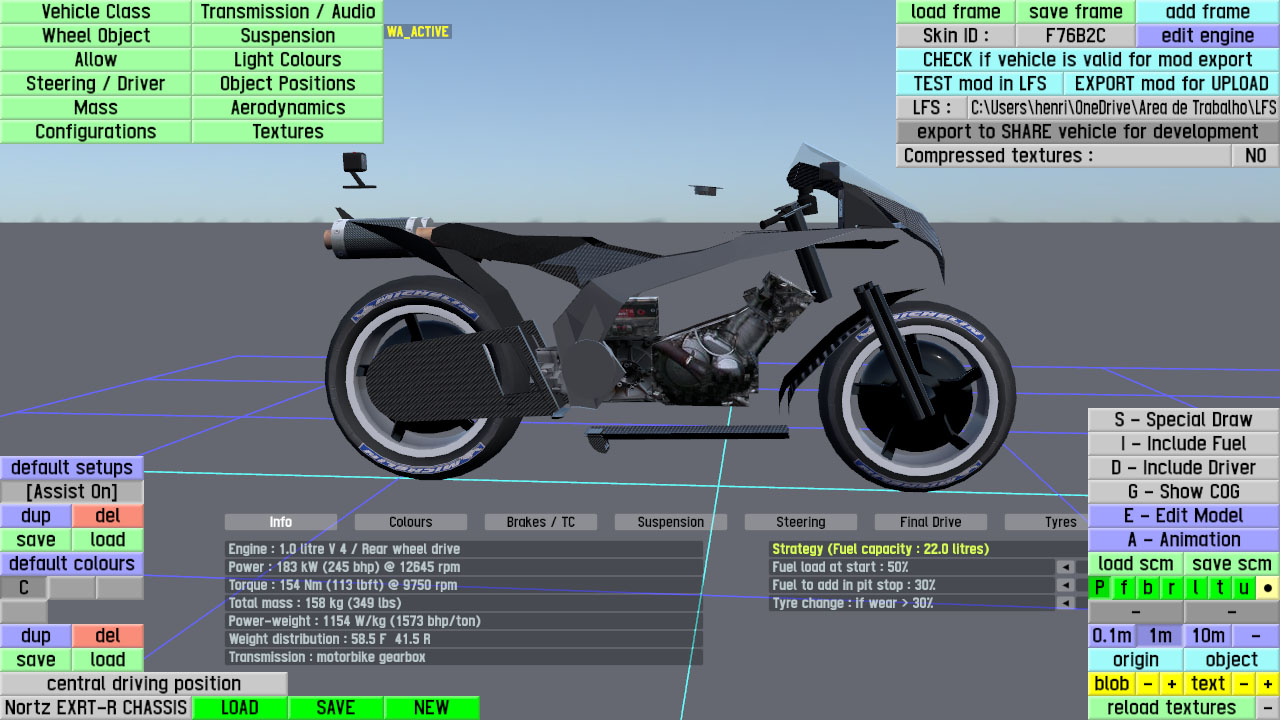The width and height of the screenshot is (1280, 720).
Task: Switch to Brakes / TC tab
Action: 541,522
